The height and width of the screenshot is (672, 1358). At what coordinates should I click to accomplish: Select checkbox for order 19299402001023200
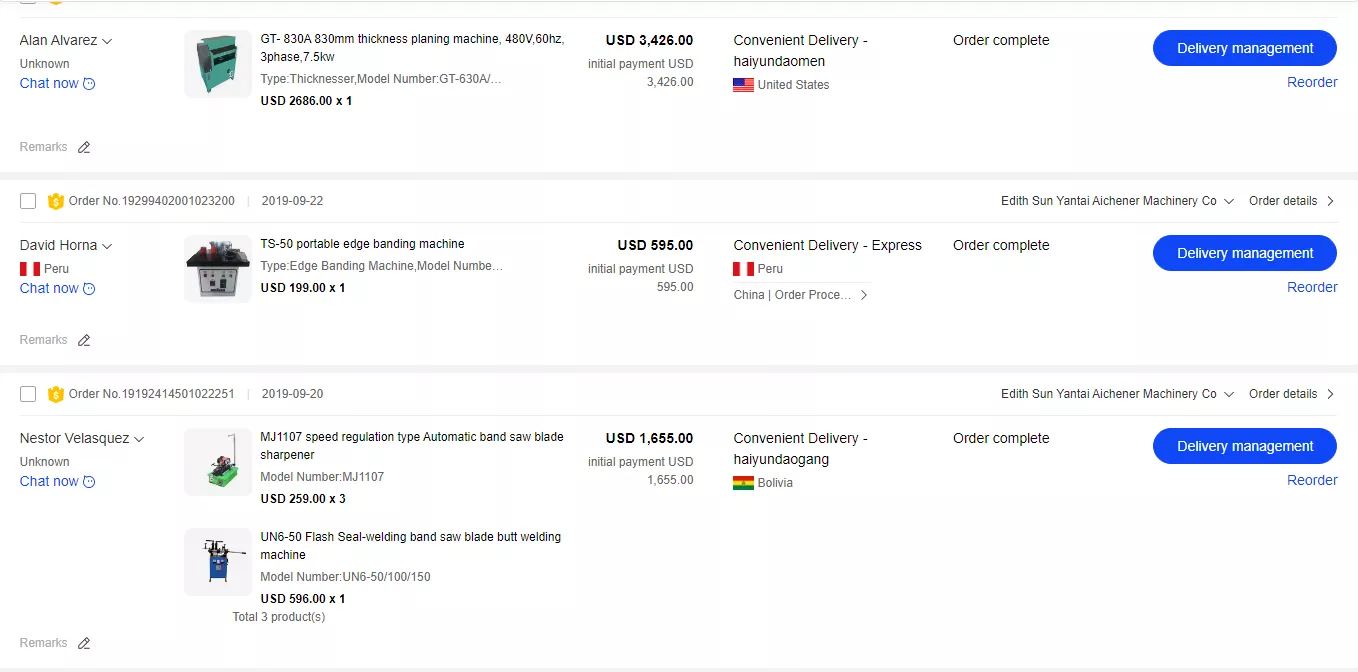[28, 201]
